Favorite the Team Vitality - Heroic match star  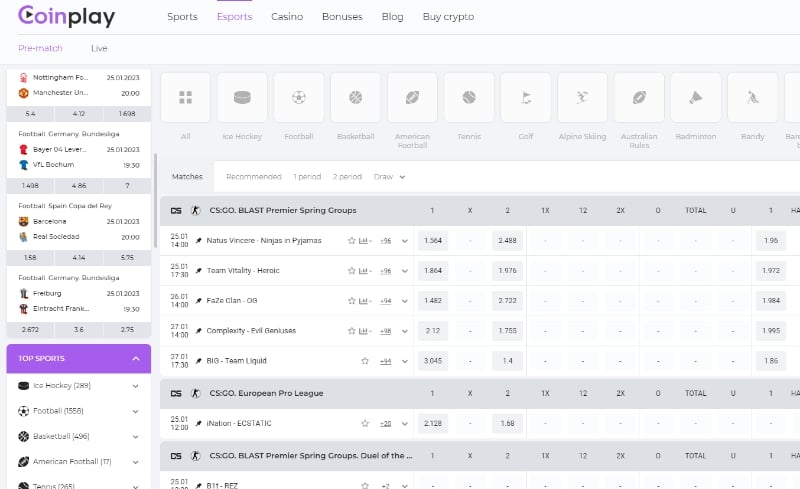[352, 271]
